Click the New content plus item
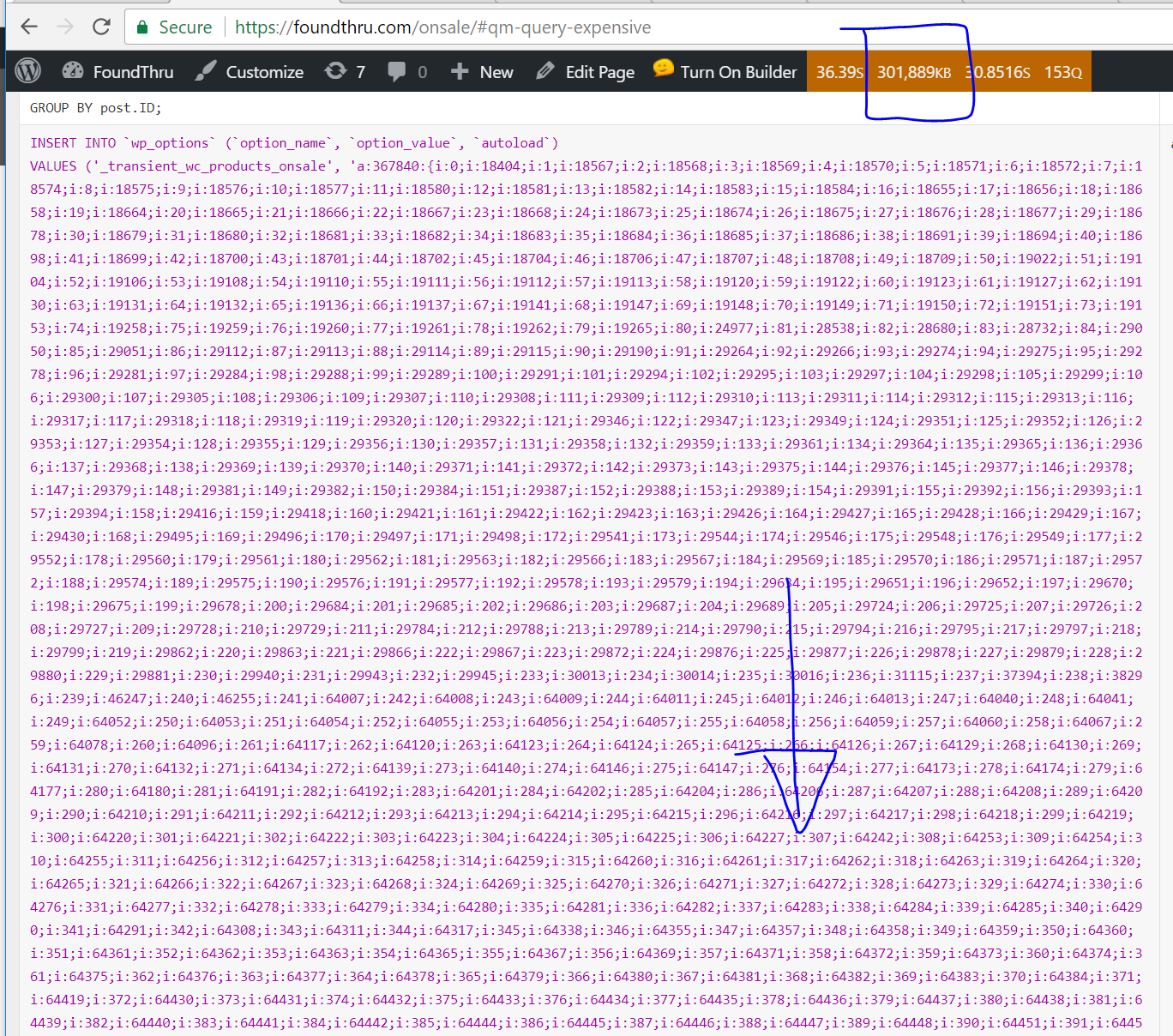Viewport: 1173px width, 1036px height. (482, 72)
